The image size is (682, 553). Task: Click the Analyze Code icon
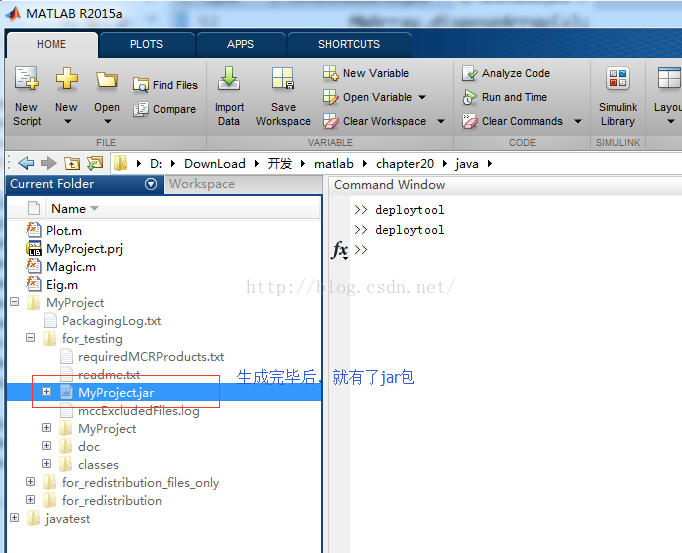[470, 73]
